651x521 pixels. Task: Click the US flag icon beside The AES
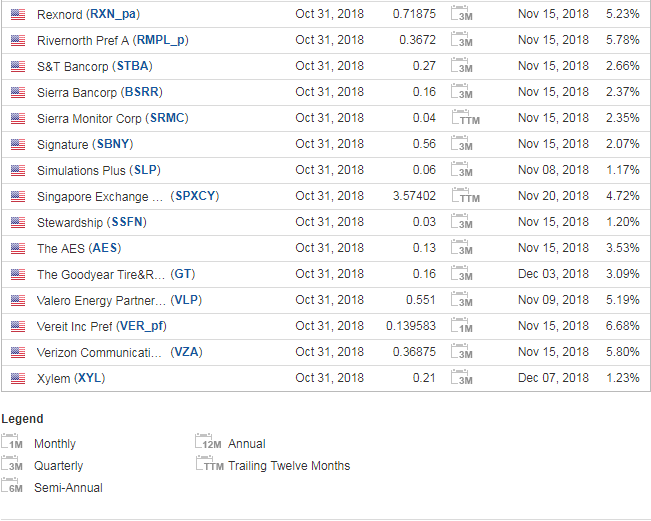pyautogui.click(x=18, y=248)
